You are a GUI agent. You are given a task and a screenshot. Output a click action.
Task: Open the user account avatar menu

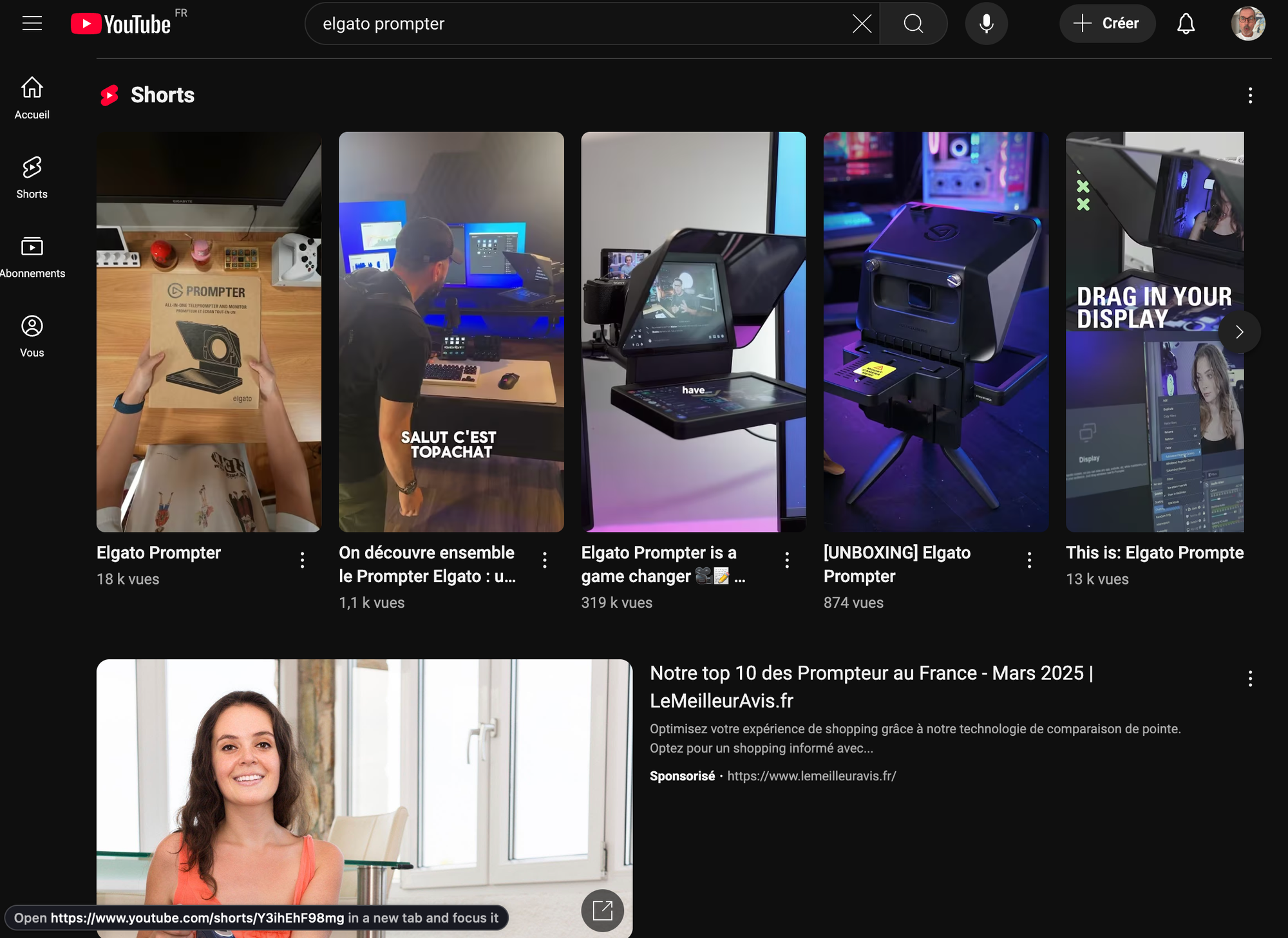coord(1247,24)
